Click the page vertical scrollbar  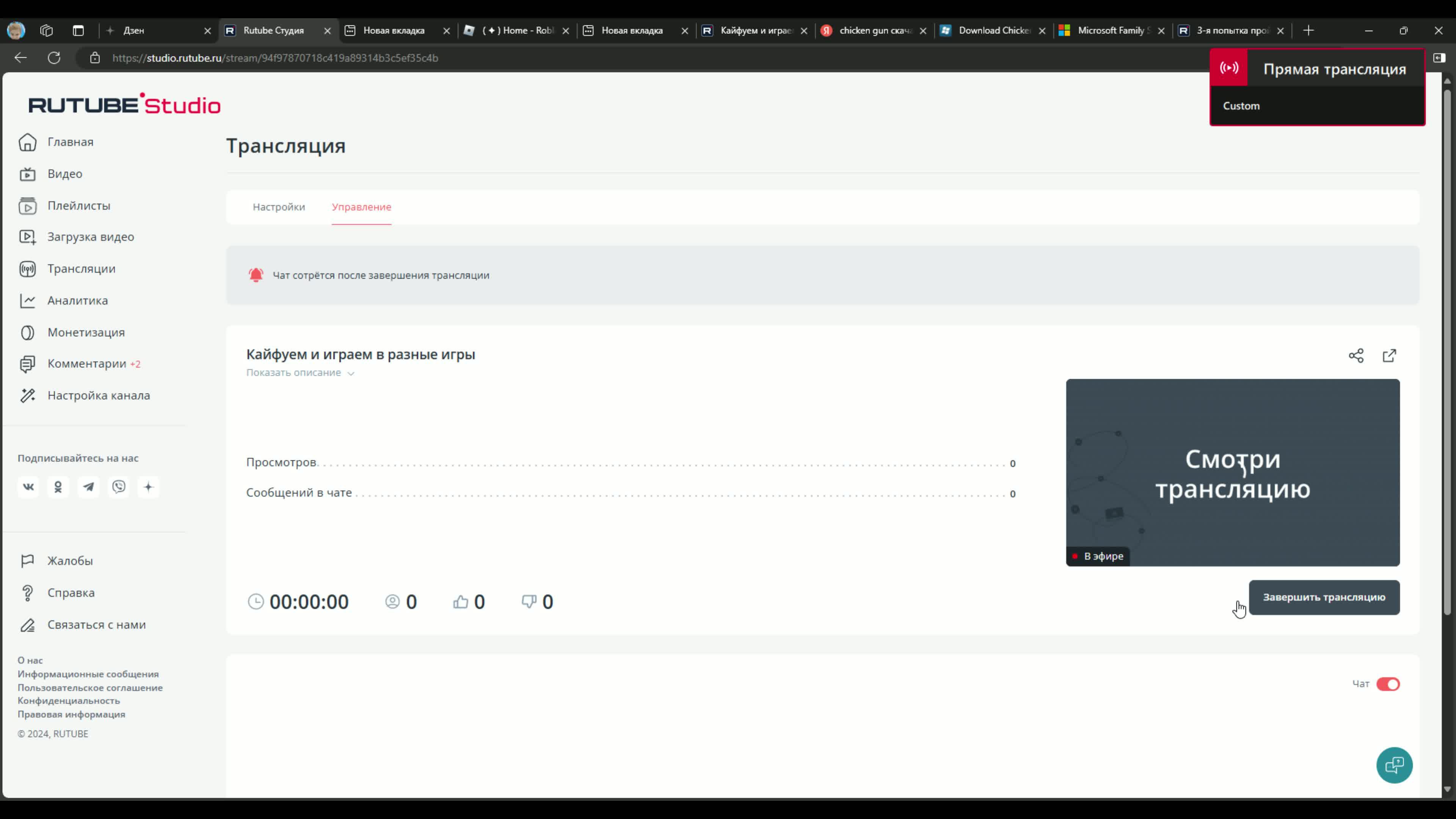pos(1447,350)
